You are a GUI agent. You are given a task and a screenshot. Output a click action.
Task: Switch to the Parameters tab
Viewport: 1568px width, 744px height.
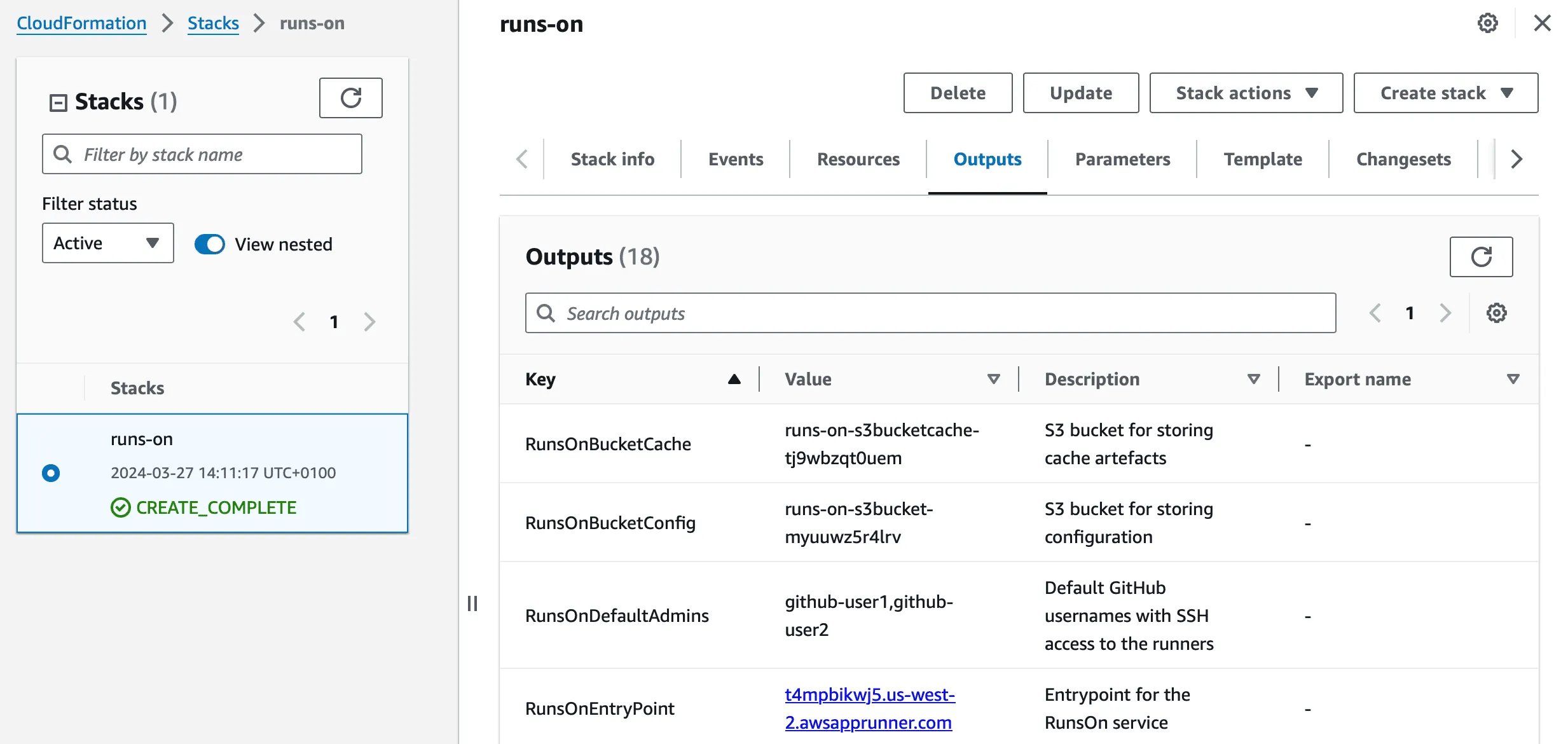1122,159
